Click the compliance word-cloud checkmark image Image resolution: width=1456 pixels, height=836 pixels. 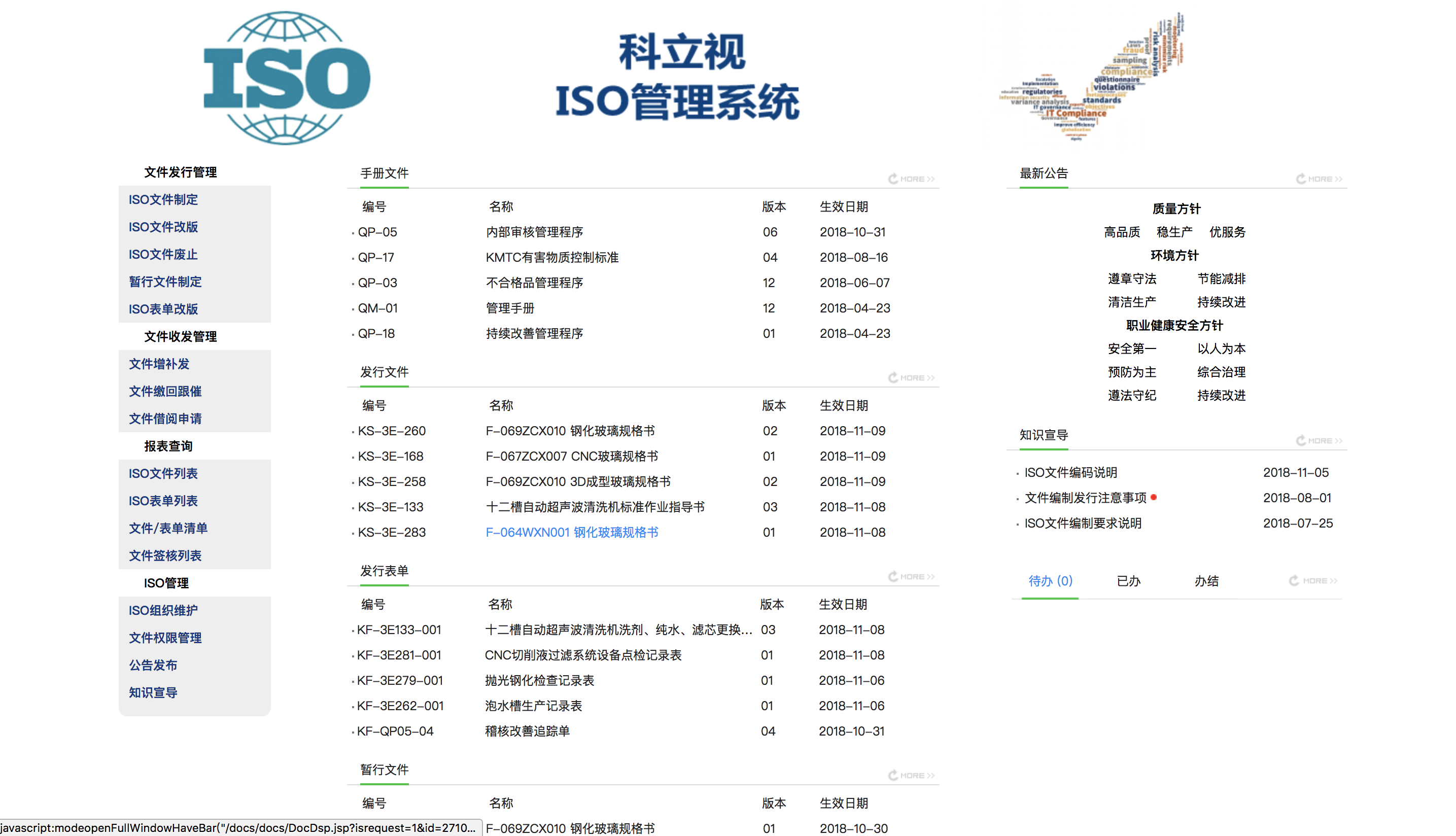point(1092,76)
